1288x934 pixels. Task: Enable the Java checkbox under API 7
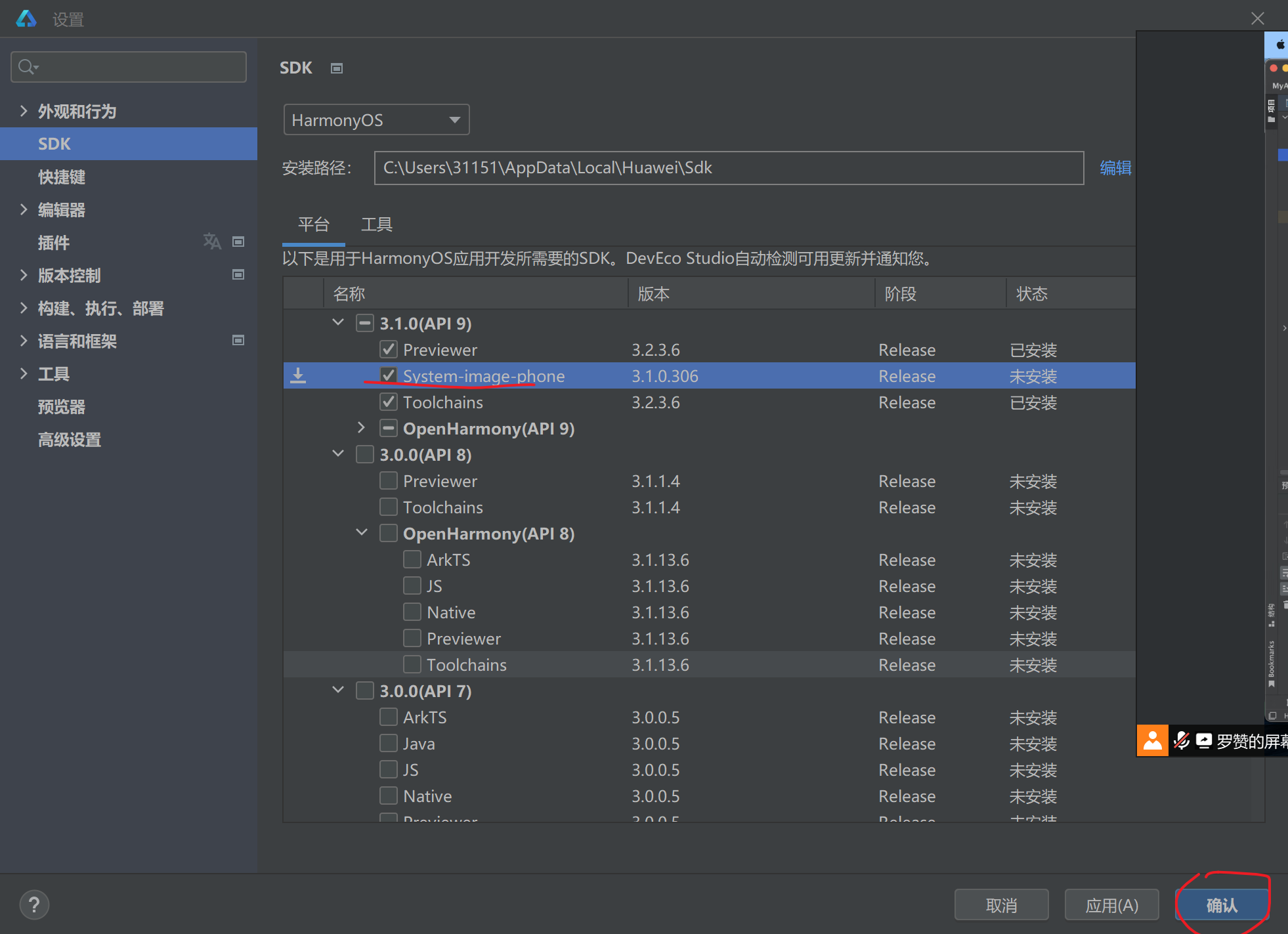click(389, 743)
